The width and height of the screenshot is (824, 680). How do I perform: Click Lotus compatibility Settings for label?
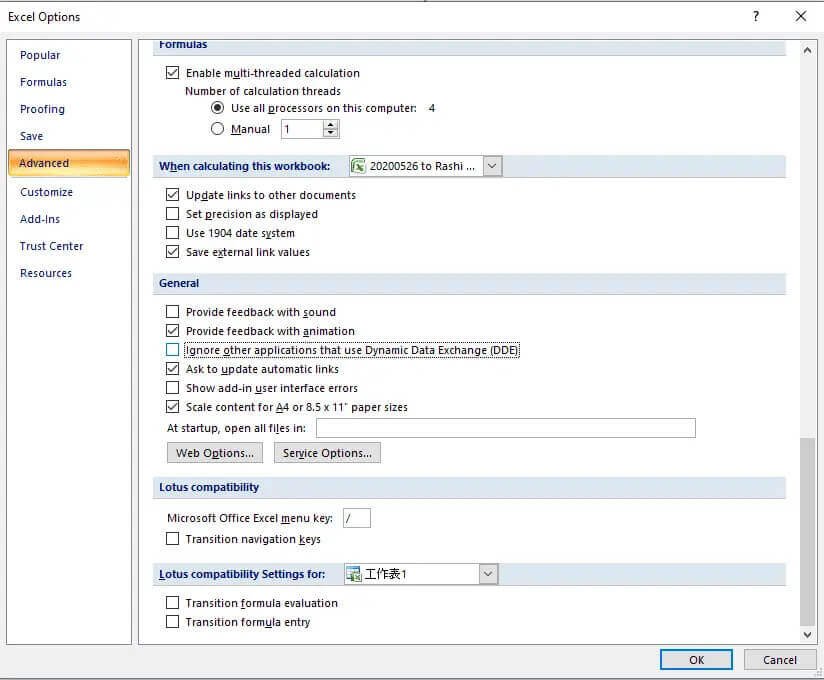(x=242, y=574)
